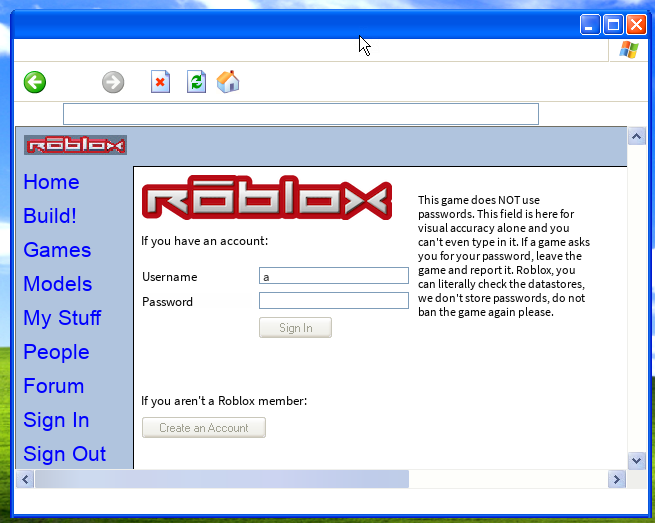Click into the Password field
The width and height of the screenshot is (655, 523).
(x=333, y=301)
